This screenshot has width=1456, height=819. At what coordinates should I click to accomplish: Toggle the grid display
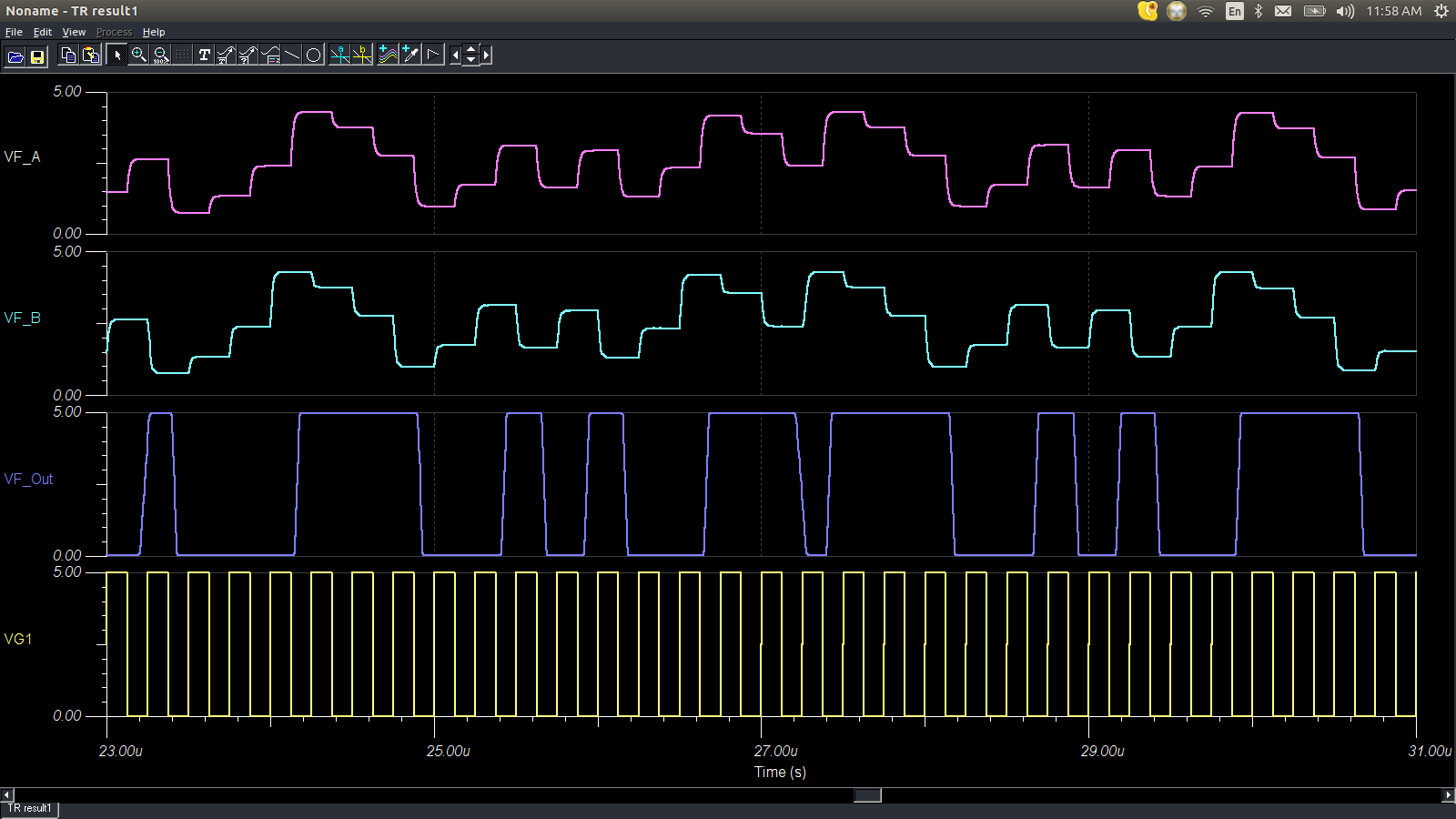coord(181,55)
